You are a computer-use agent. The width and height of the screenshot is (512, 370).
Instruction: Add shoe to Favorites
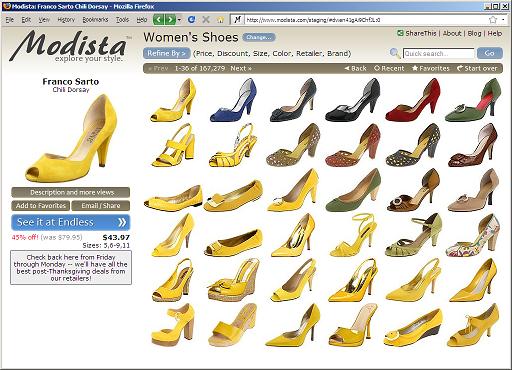point(41,206)
